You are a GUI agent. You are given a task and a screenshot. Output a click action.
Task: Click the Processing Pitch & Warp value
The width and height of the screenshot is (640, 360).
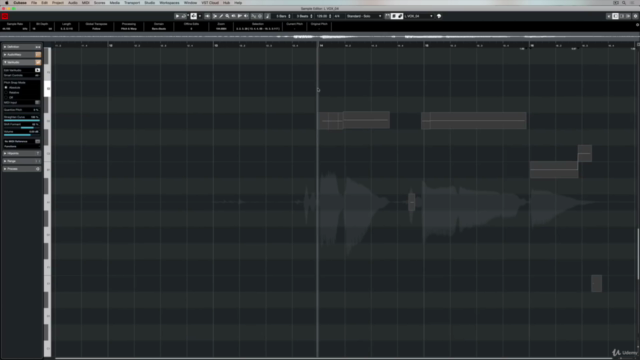[x=129, y=29]
